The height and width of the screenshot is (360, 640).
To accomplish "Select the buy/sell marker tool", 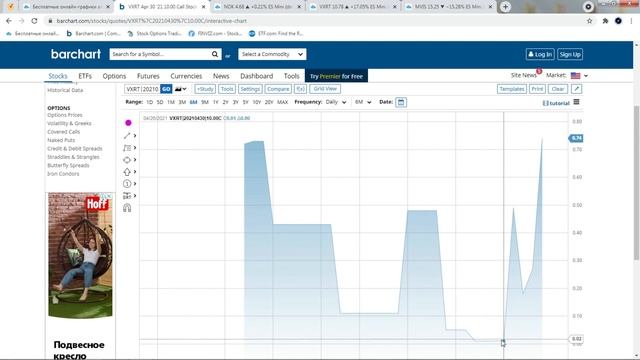I will tap(127, 196).
